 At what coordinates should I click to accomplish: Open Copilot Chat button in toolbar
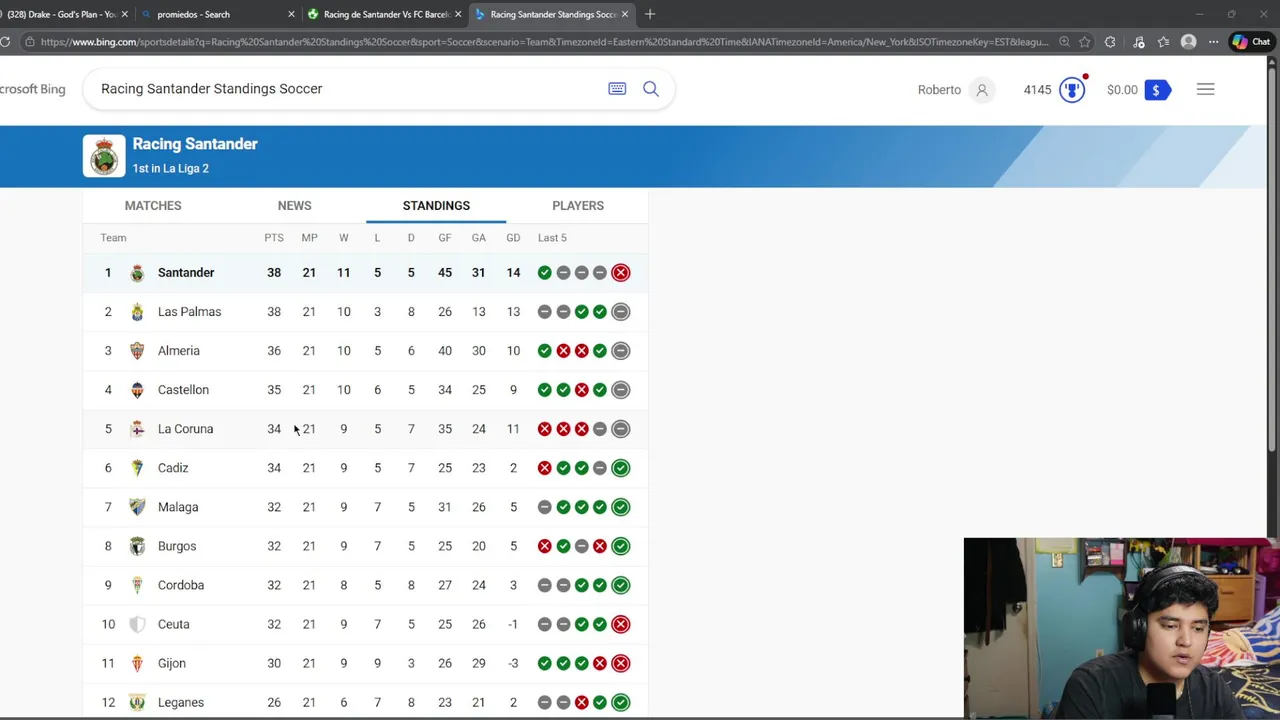(x=1251, y=42)
